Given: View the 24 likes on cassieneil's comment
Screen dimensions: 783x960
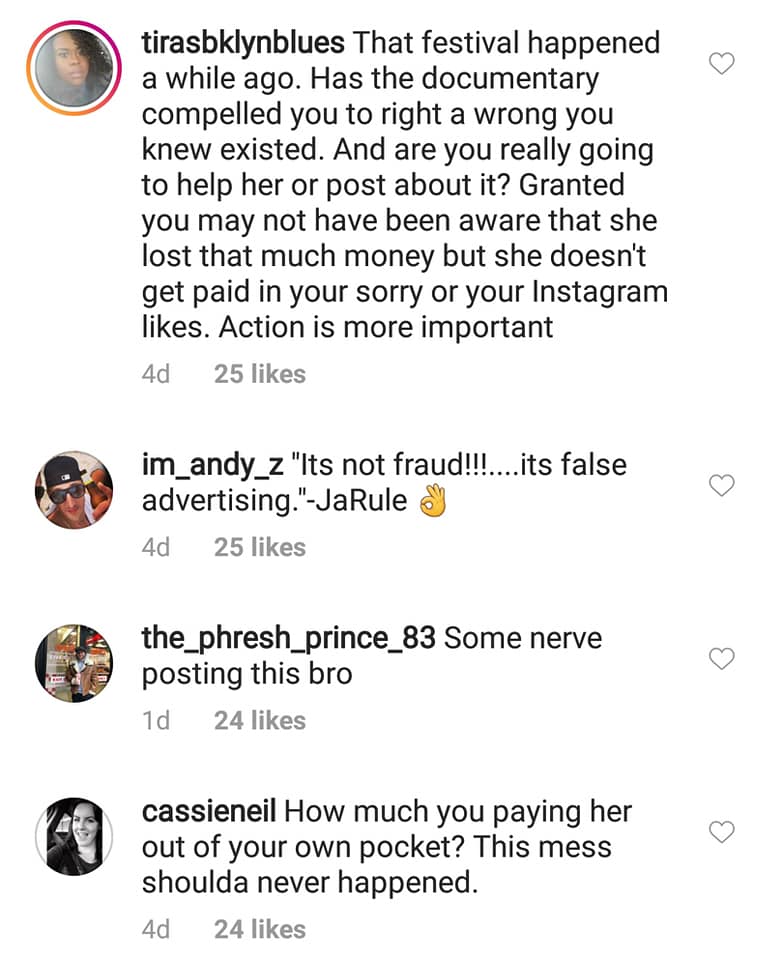Looking at the screenshot, I should pos(260,929).
